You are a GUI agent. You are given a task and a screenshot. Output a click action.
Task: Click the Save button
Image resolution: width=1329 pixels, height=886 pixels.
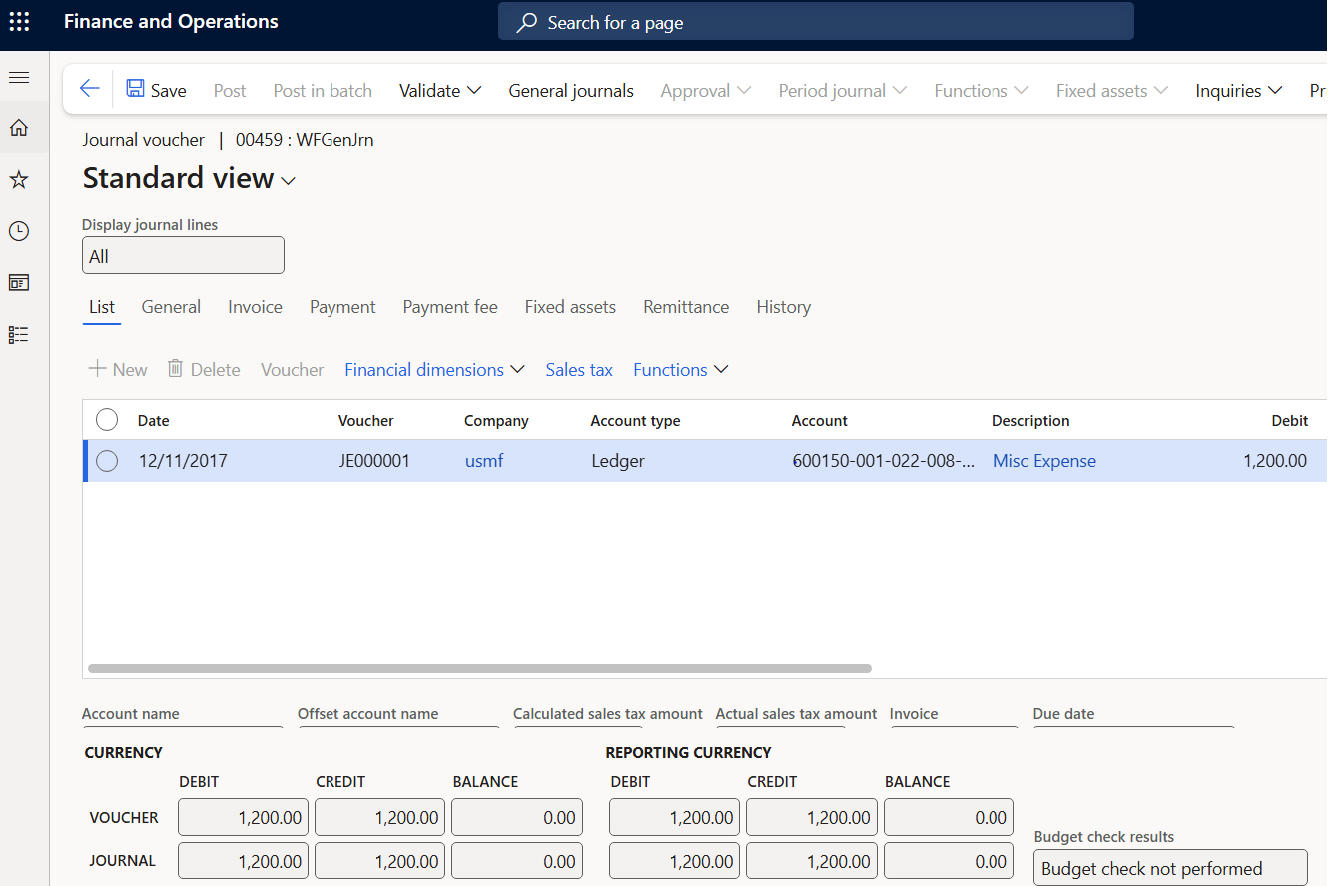coord(157,90)
